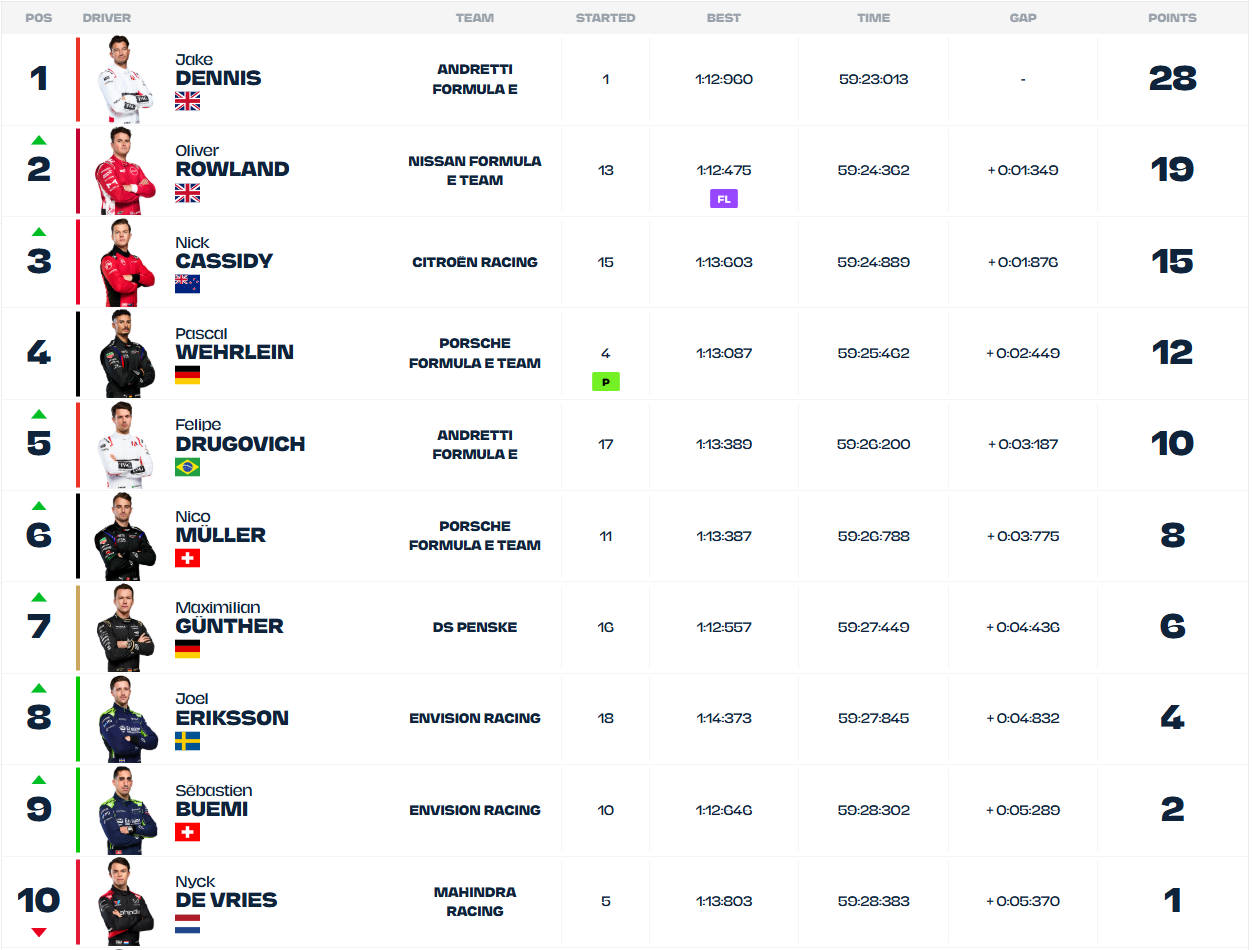Screen dimensions: 1252x950
Task: Open Pascal Wehrlein's driver portrait
Action: coord(126,354)
